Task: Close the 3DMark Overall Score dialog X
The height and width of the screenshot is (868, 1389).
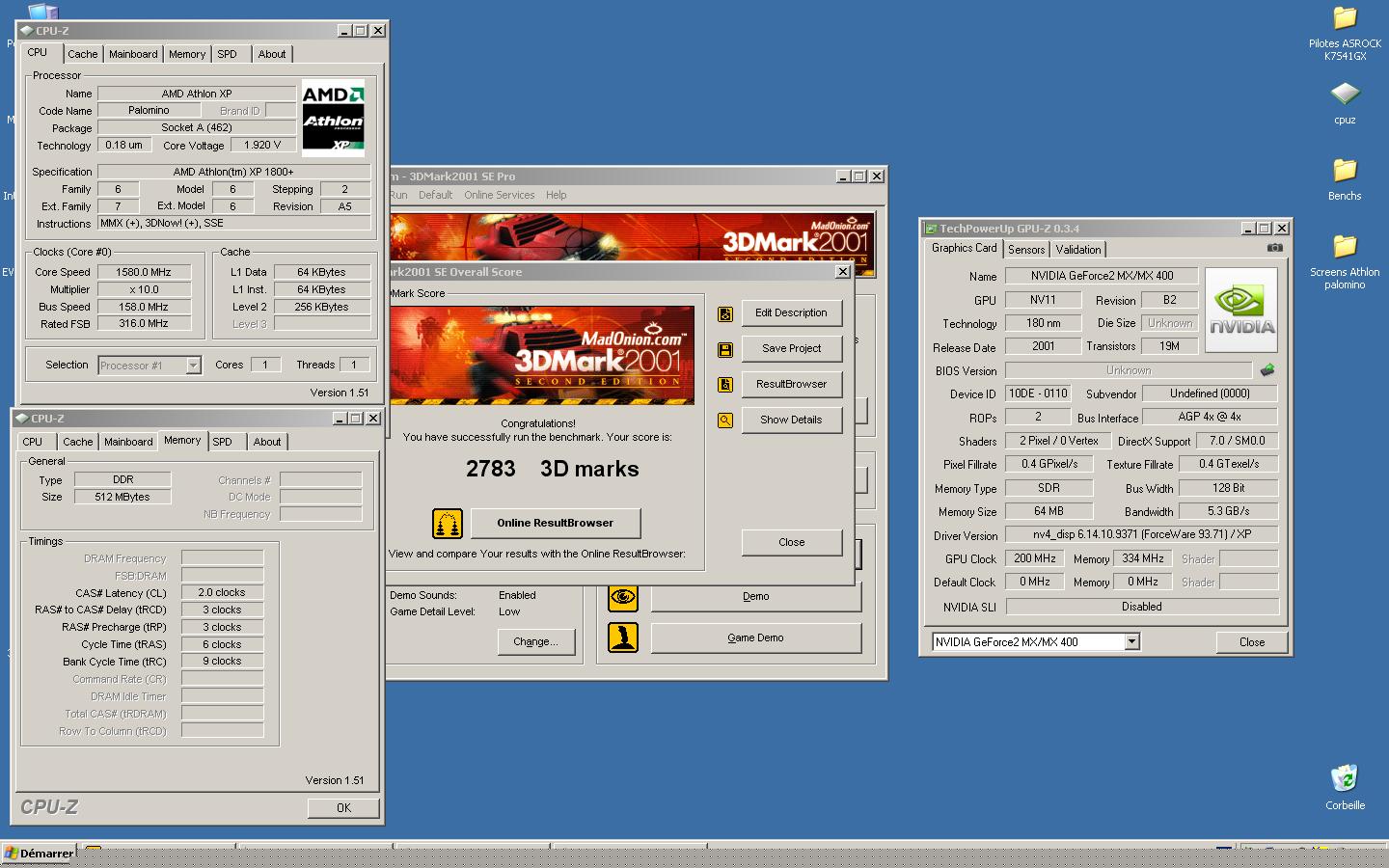Action: (842, 272)
